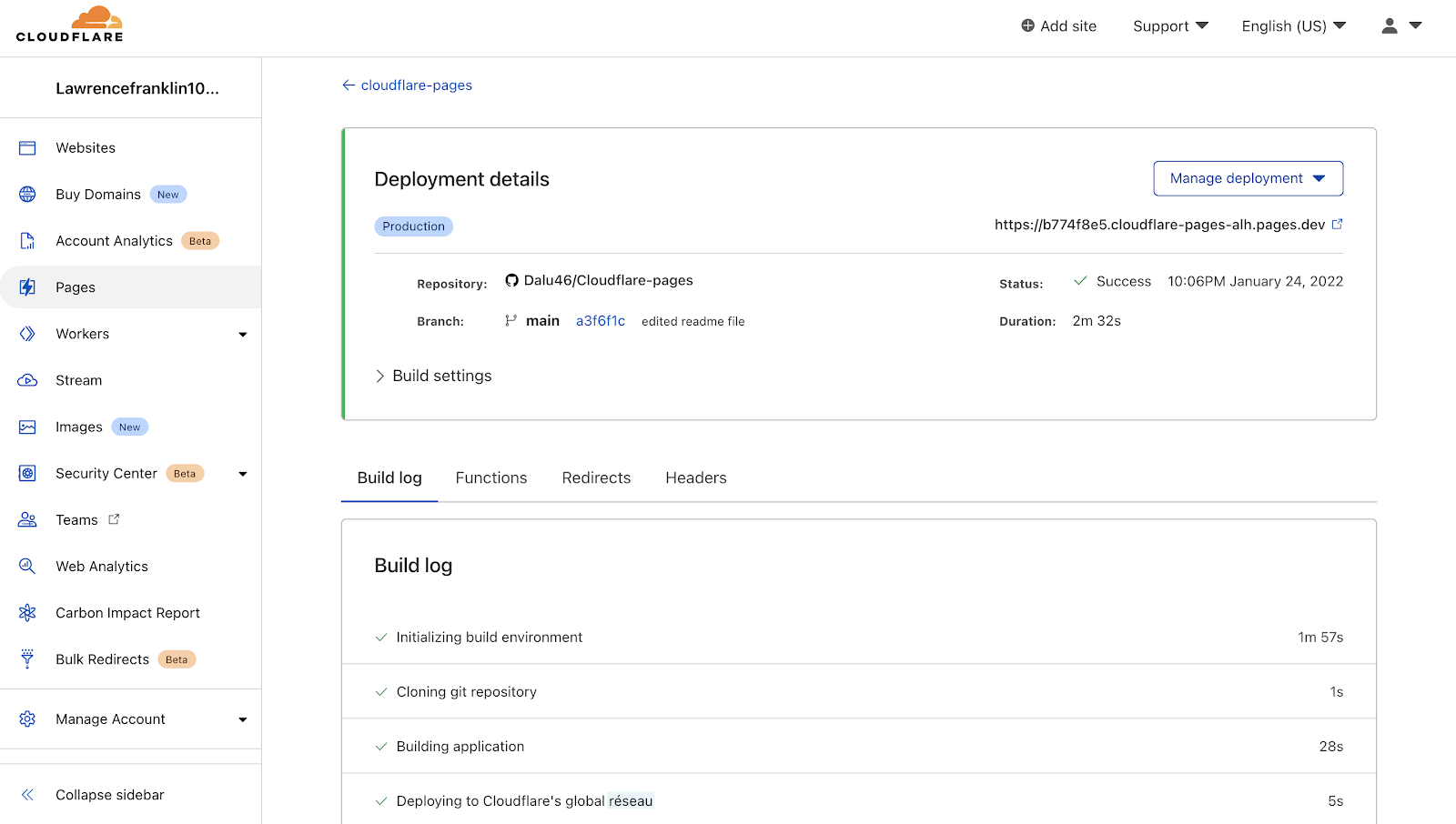Click Collapse sidebar text
This screenshot has width=1456, height=824.
110,795
